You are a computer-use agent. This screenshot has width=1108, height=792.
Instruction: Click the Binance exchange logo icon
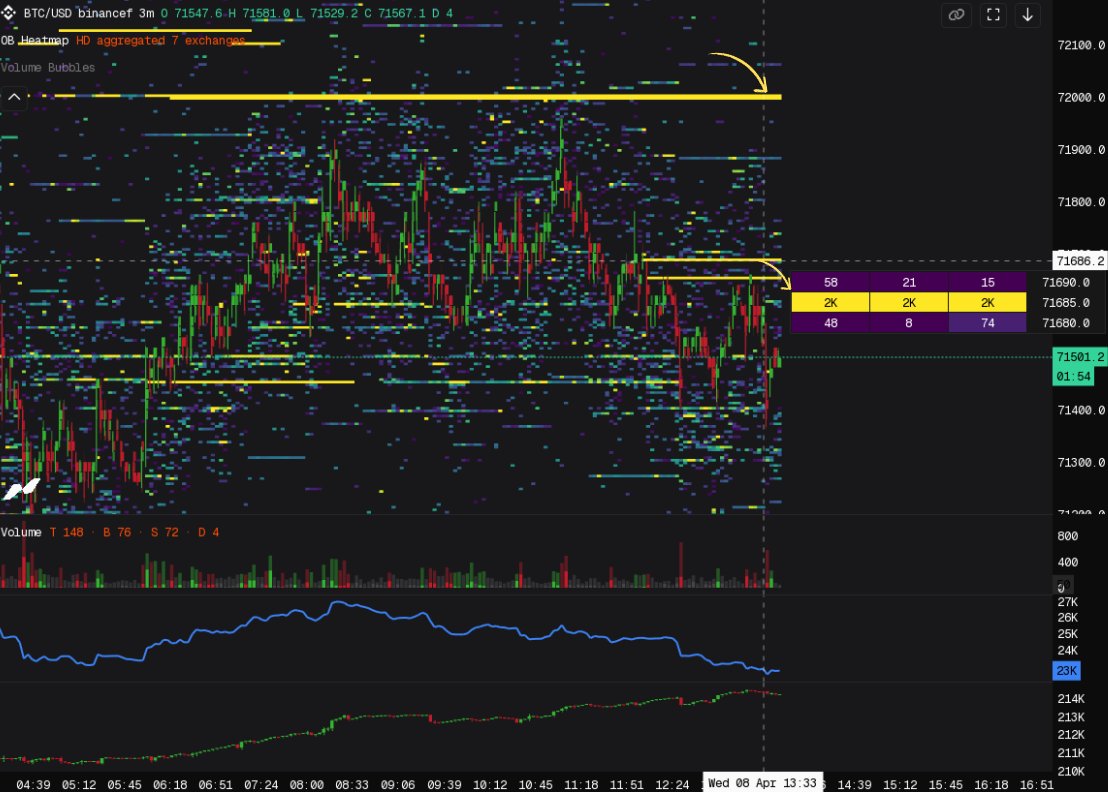tap(8, 13)
